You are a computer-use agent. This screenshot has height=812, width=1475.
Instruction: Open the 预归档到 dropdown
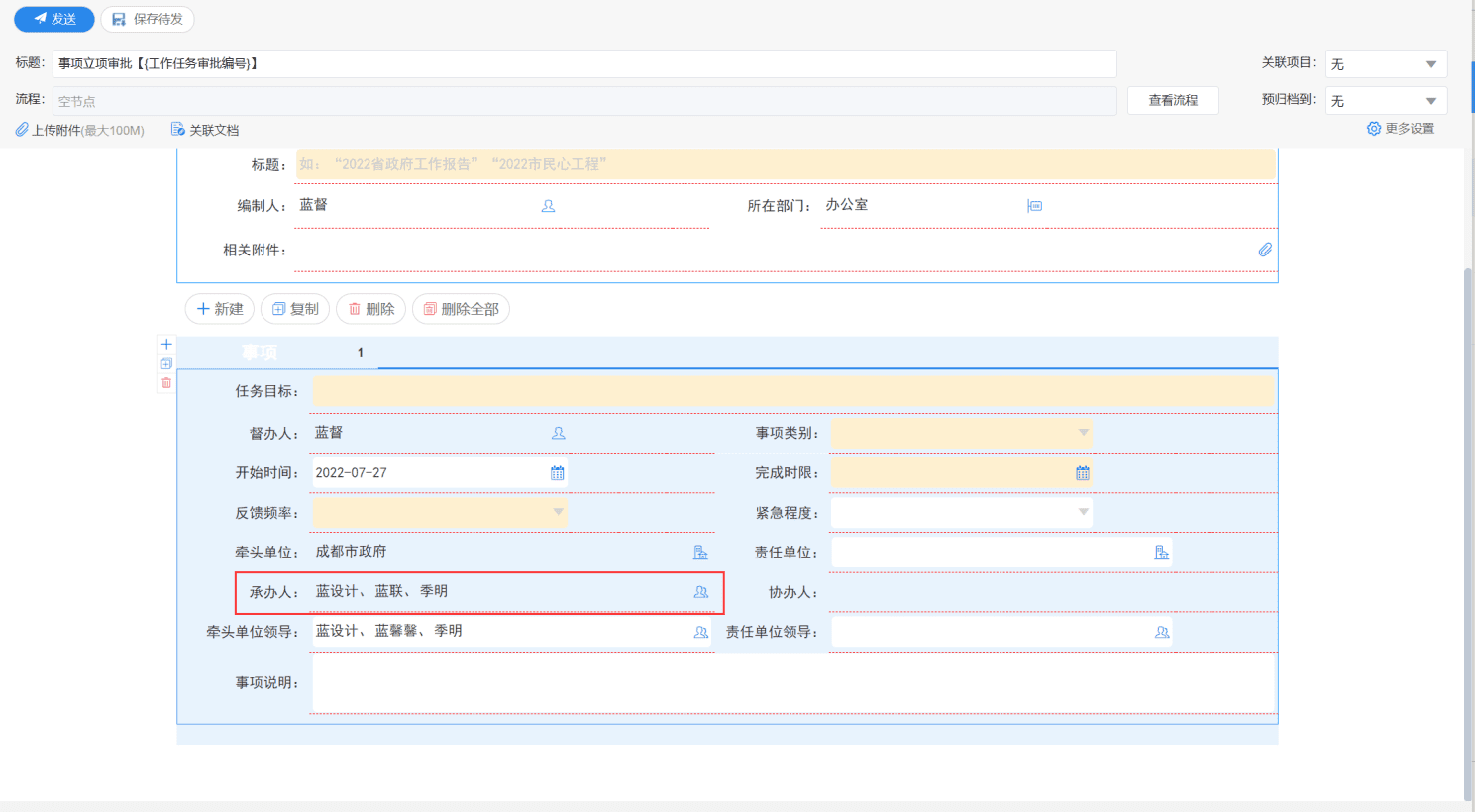1386,101
